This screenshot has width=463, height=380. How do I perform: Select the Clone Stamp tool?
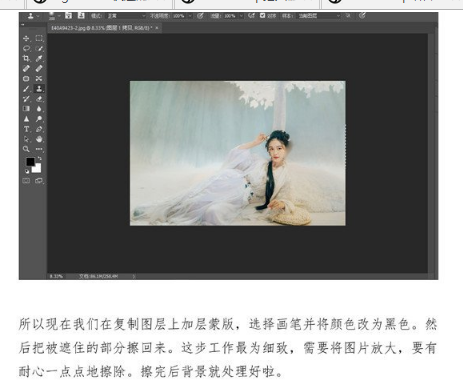coord(39,89)
